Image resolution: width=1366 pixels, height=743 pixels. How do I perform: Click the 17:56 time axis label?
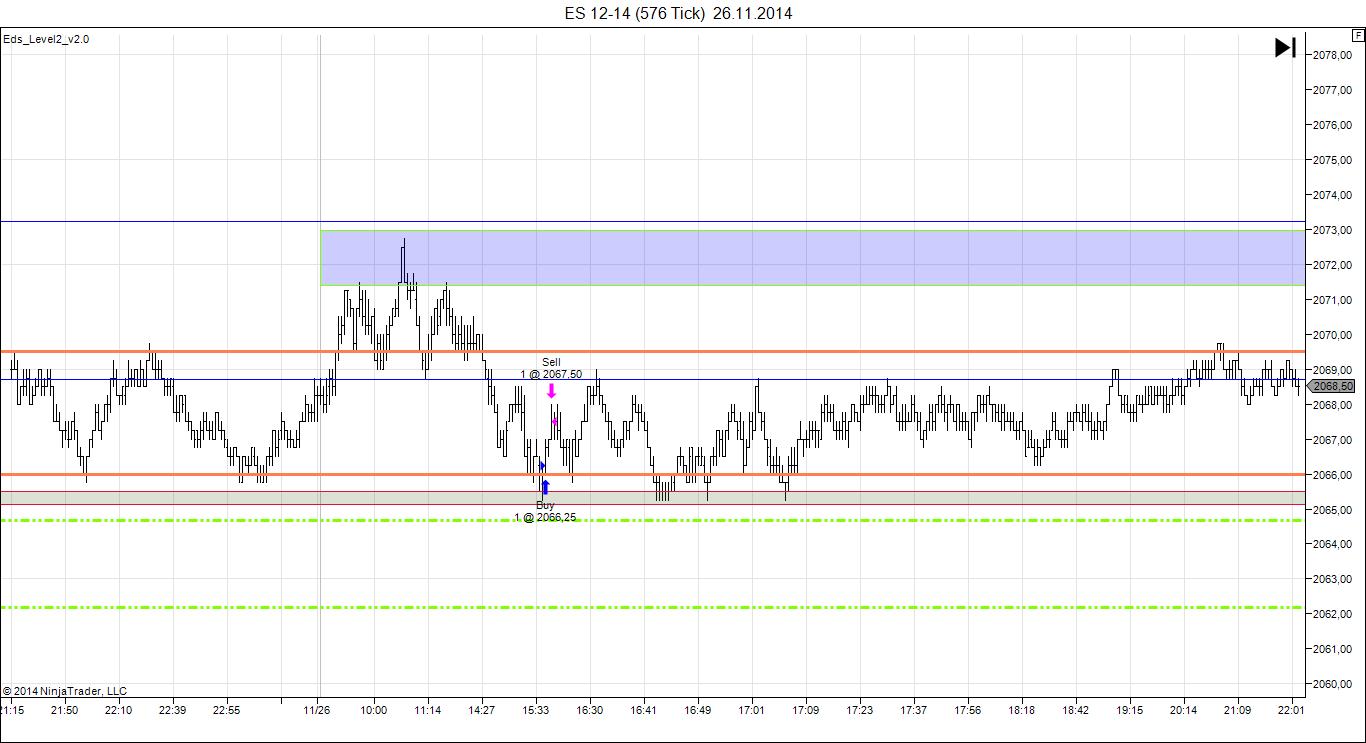point(968,710)
